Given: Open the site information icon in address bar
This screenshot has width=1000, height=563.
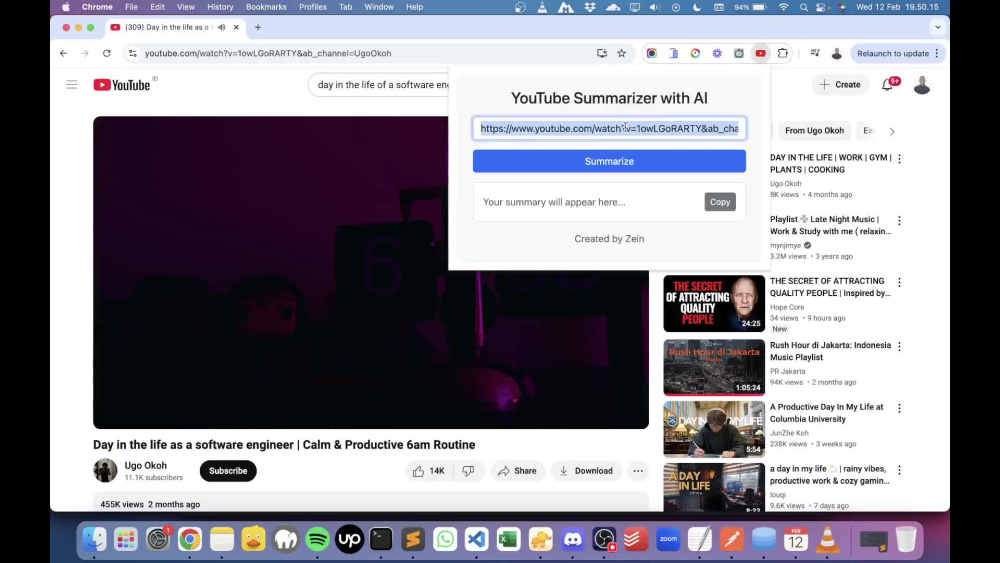Looking at the screenshot, I should (133, 54).
